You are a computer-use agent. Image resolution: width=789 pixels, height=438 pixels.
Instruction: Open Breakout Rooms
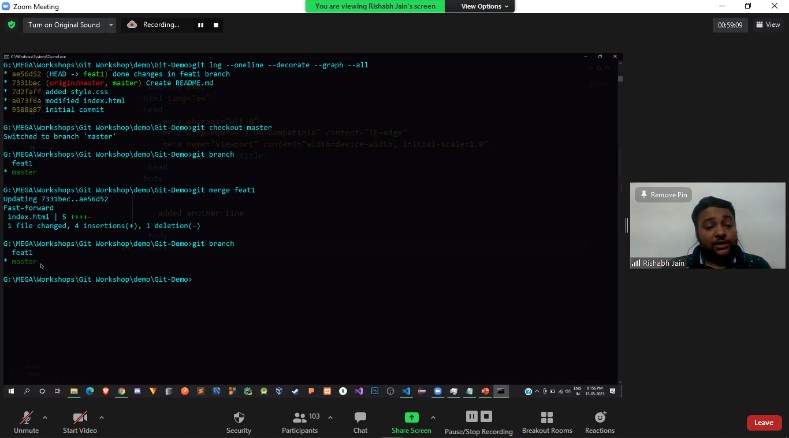pyautogui.click(x=546, y=417)
